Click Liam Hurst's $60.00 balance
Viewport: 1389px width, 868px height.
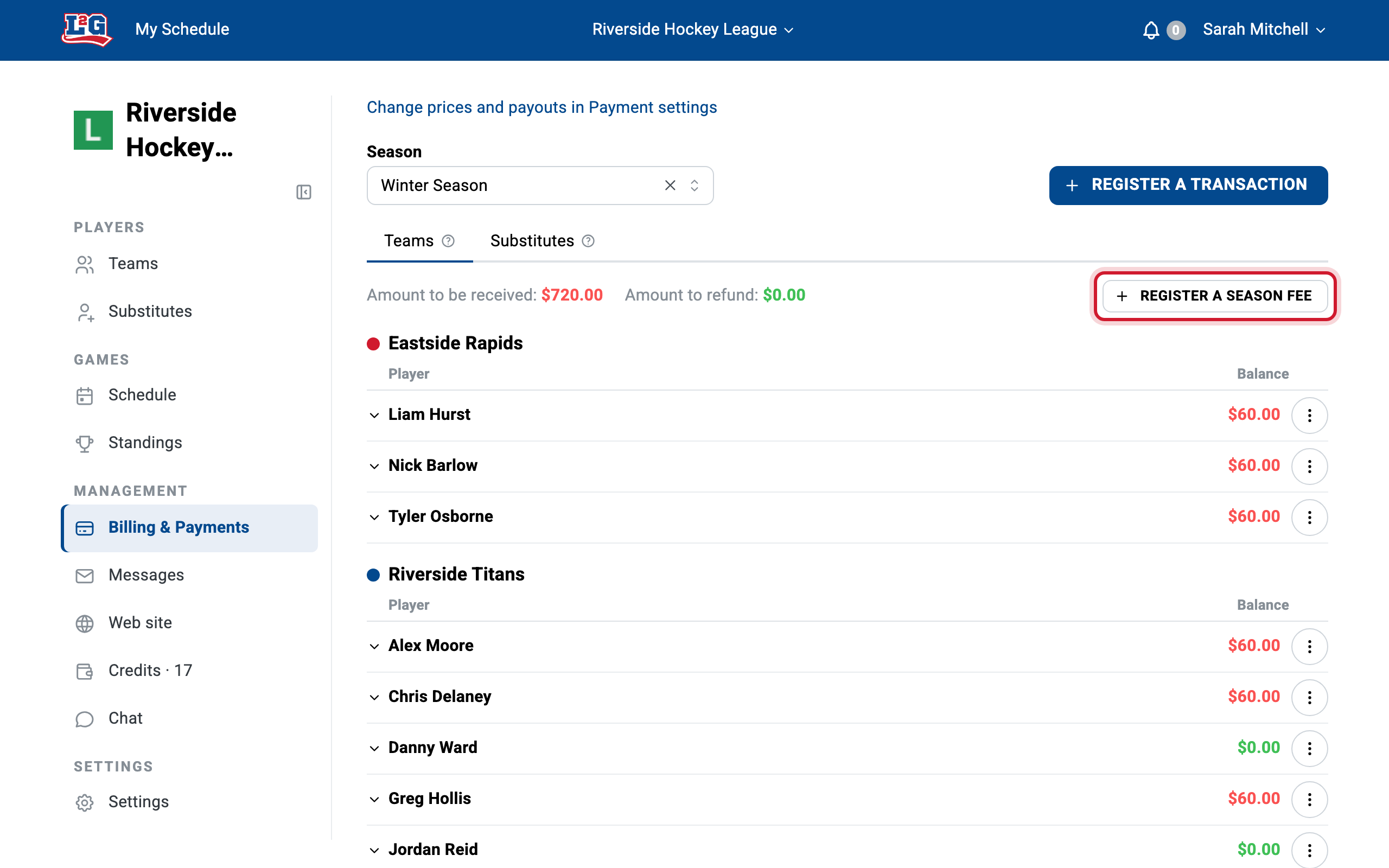pyautogui.click(x=1254, y=414)
